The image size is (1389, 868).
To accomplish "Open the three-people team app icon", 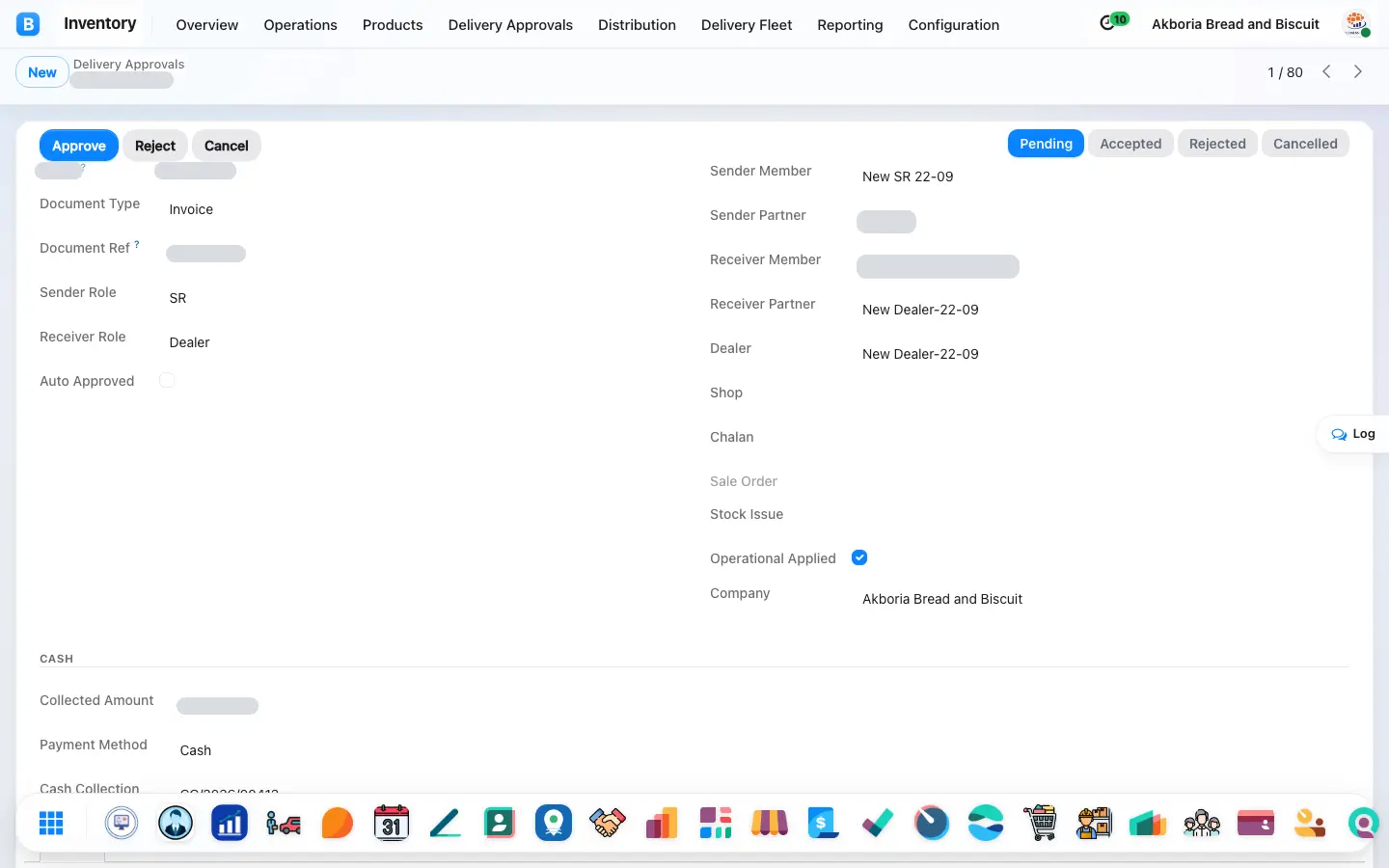I will pyautogui.click(x=1202, y=824).
